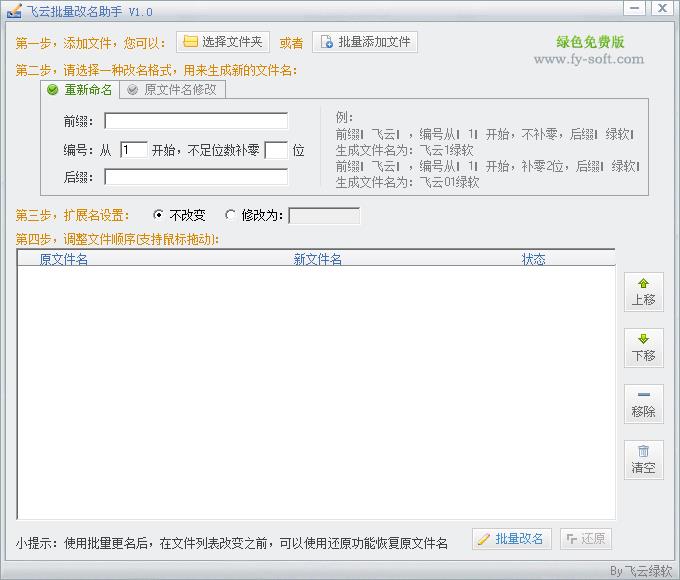Start renaming with 批量改名 button

click(x=512, y=539)
